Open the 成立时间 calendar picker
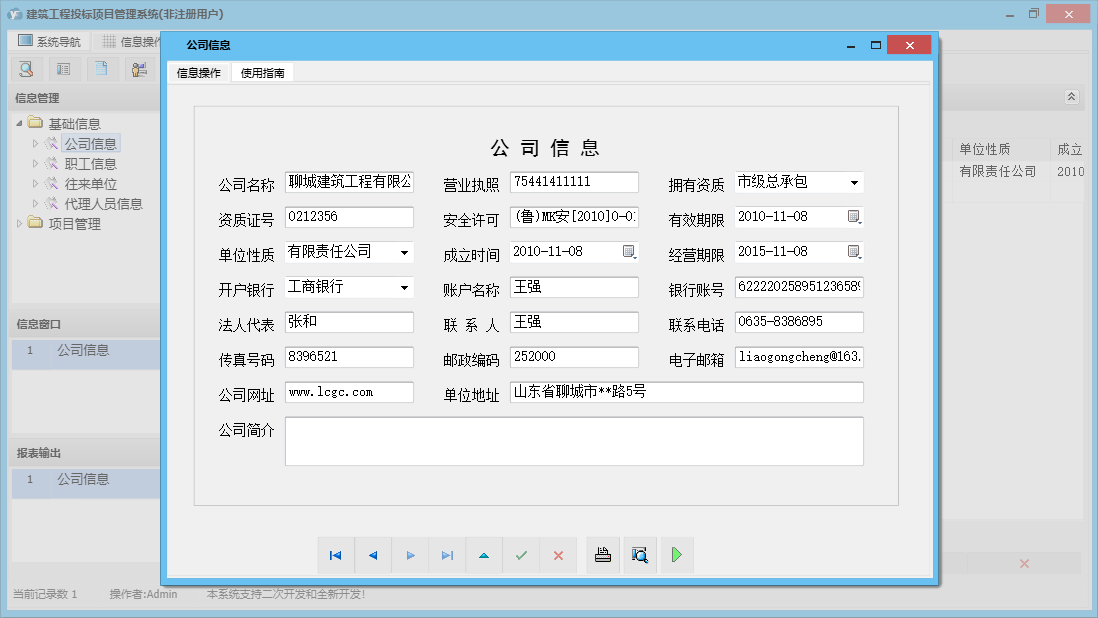1098x618 pixels. (629, 252)
